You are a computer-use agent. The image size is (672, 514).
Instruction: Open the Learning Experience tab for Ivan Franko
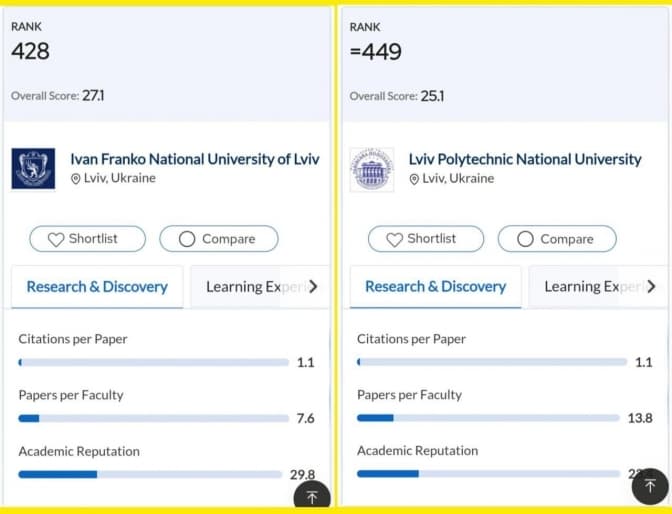[x=250, y=287]
